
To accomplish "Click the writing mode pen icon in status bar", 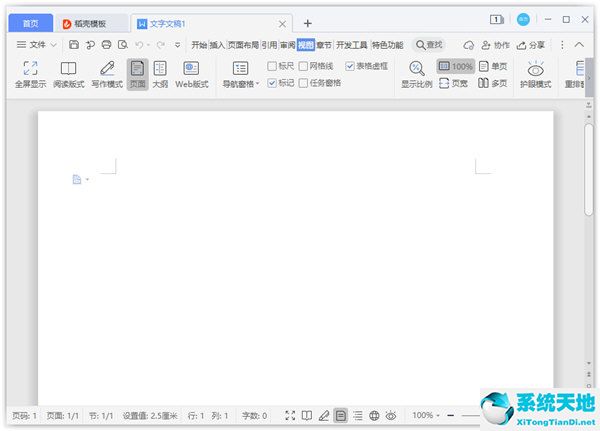I will coord(324,415).
